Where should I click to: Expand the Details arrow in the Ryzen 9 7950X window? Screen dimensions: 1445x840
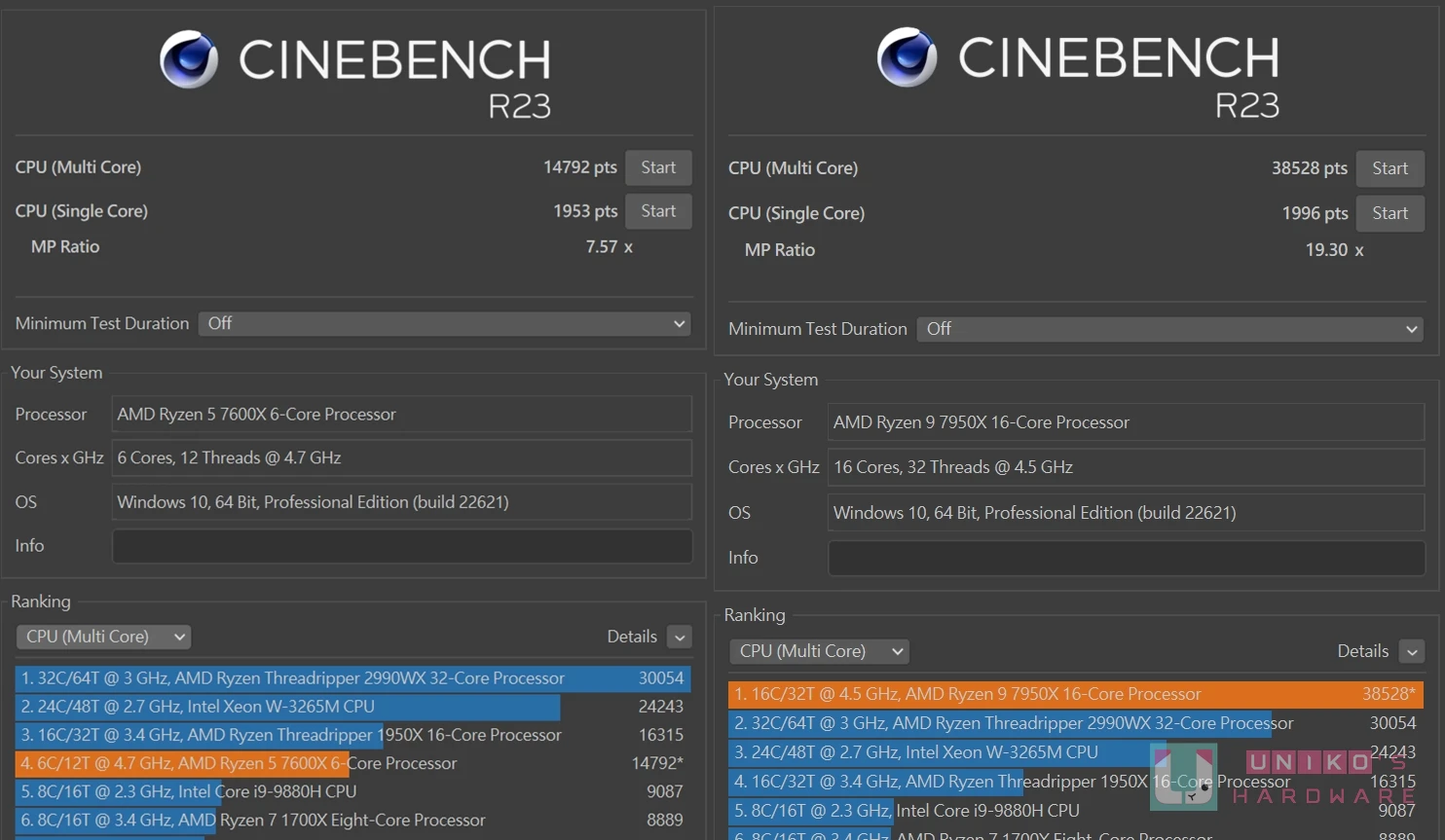tap(1411, 651)
